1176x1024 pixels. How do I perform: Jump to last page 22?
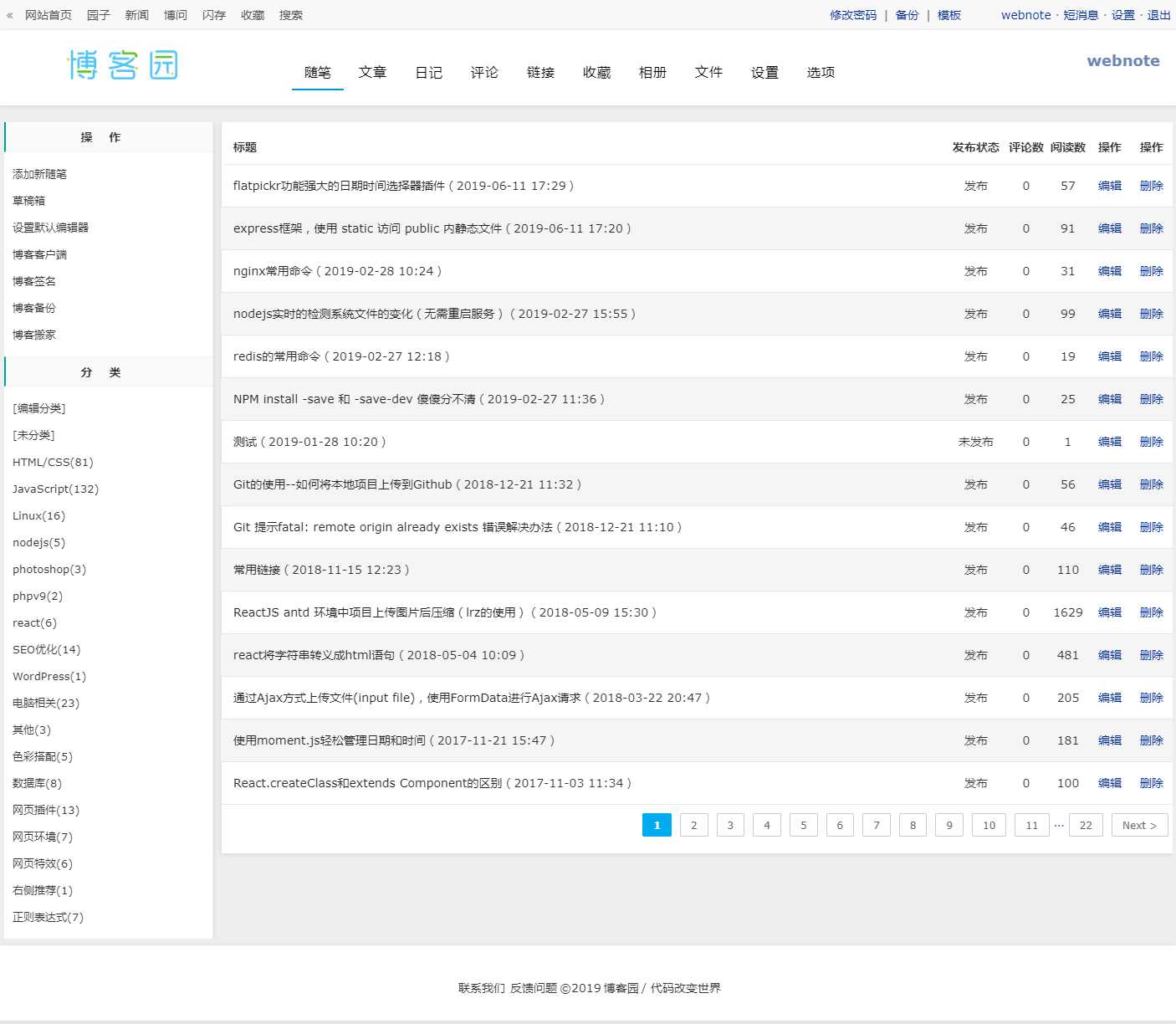1086,825
